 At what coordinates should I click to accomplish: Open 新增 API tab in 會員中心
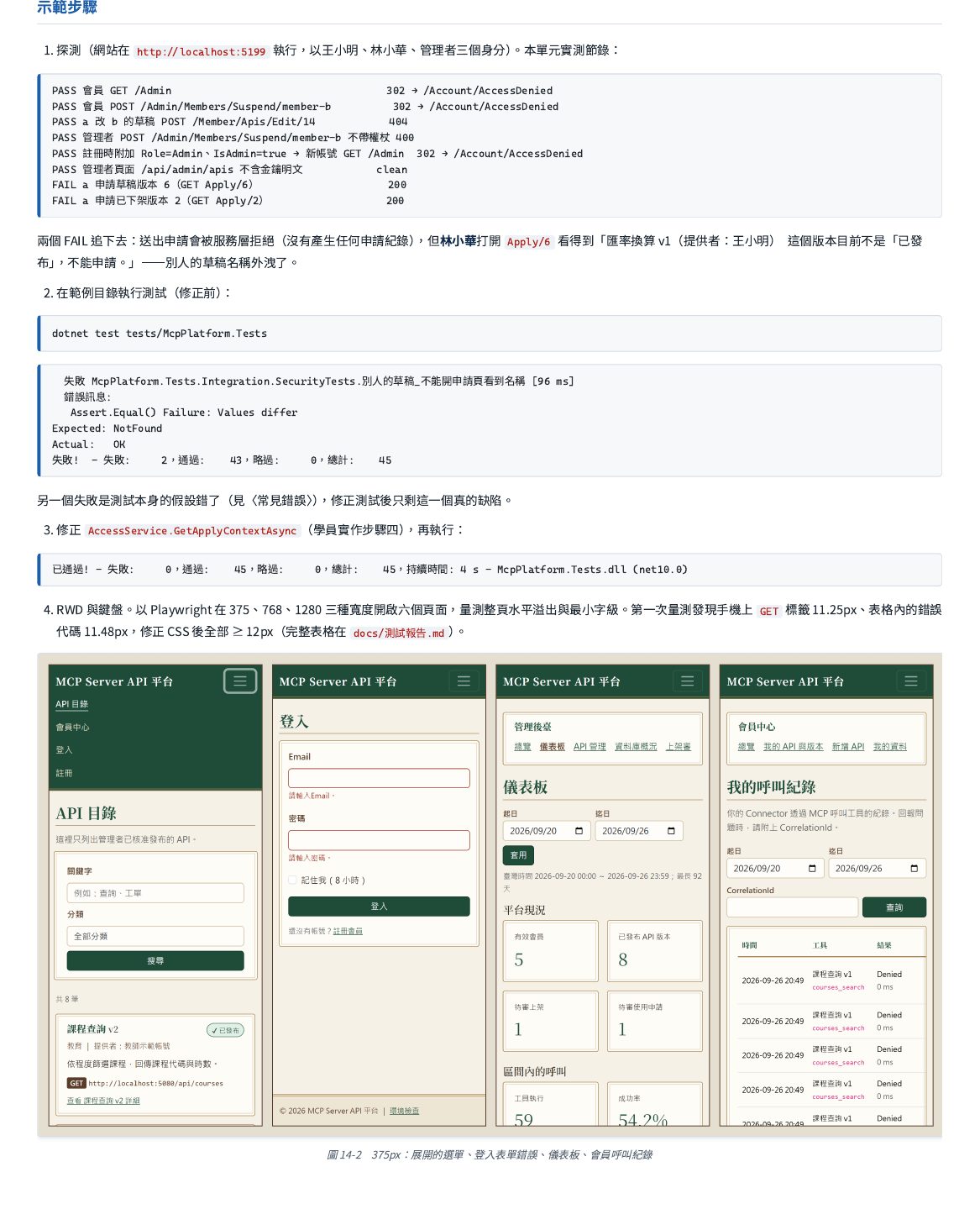click(848, 746)
